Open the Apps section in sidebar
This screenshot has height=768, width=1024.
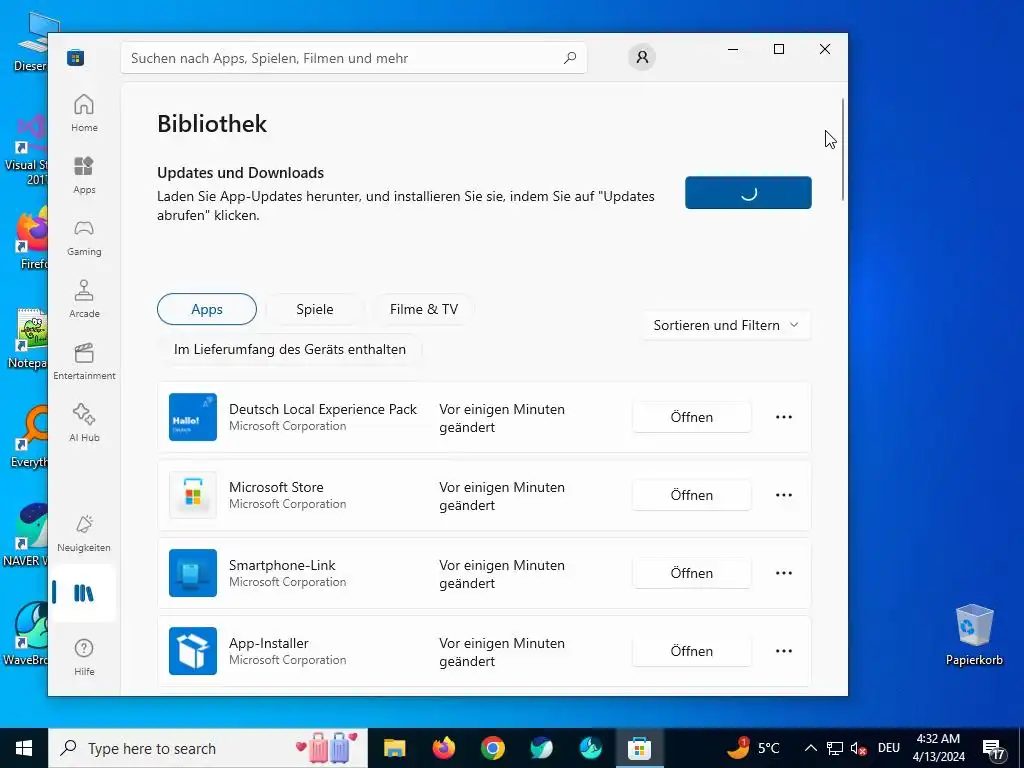click(84, 175)
